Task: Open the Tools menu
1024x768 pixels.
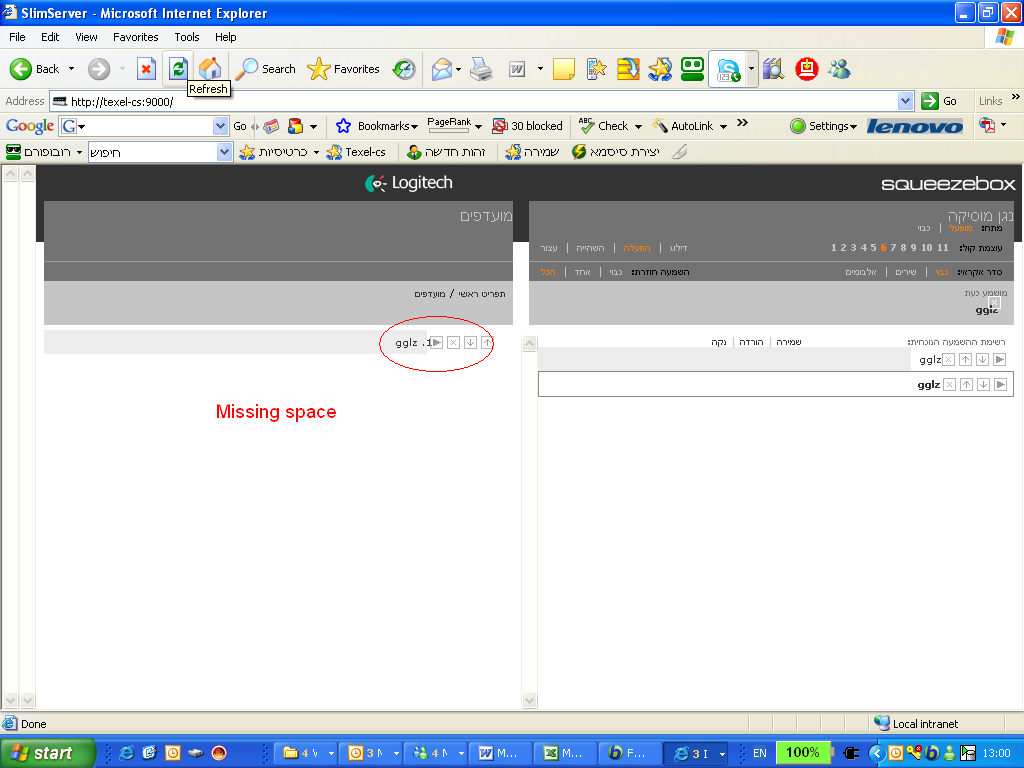Action: pyautogui.click(x=187, y=37)
